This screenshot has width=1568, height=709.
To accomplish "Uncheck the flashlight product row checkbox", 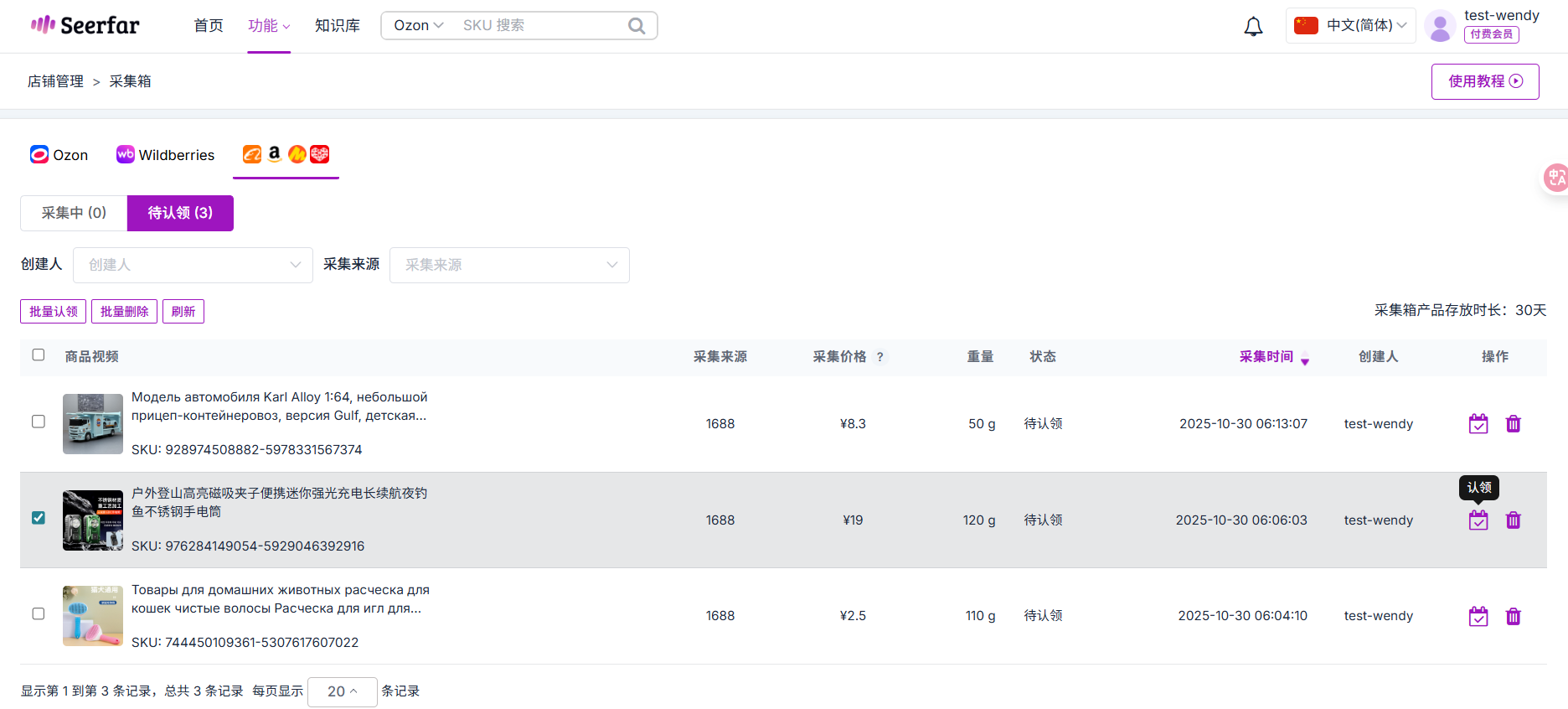I will [x=39, y=518].
